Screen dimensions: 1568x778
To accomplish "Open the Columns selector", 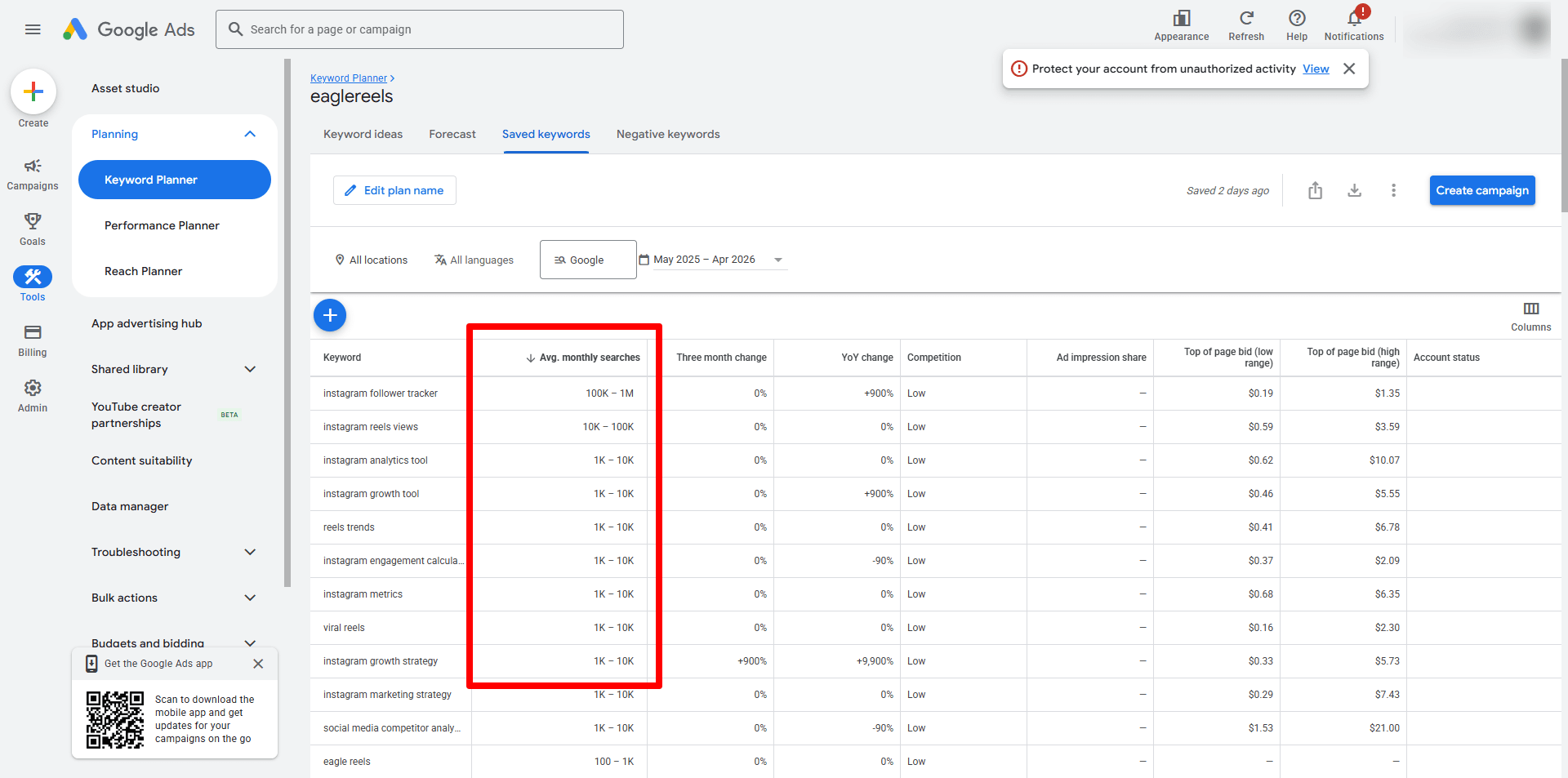I will 1530,316.
